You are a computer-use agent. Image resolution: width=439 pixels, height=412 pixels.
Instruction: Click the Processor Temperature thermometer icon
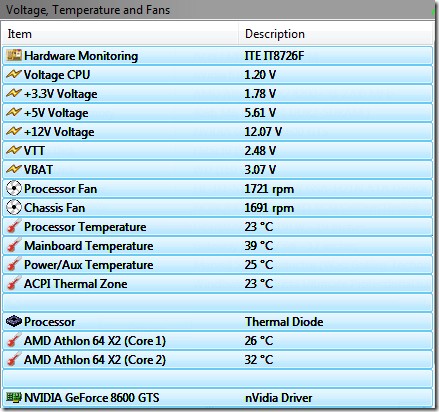click(14, 226)
